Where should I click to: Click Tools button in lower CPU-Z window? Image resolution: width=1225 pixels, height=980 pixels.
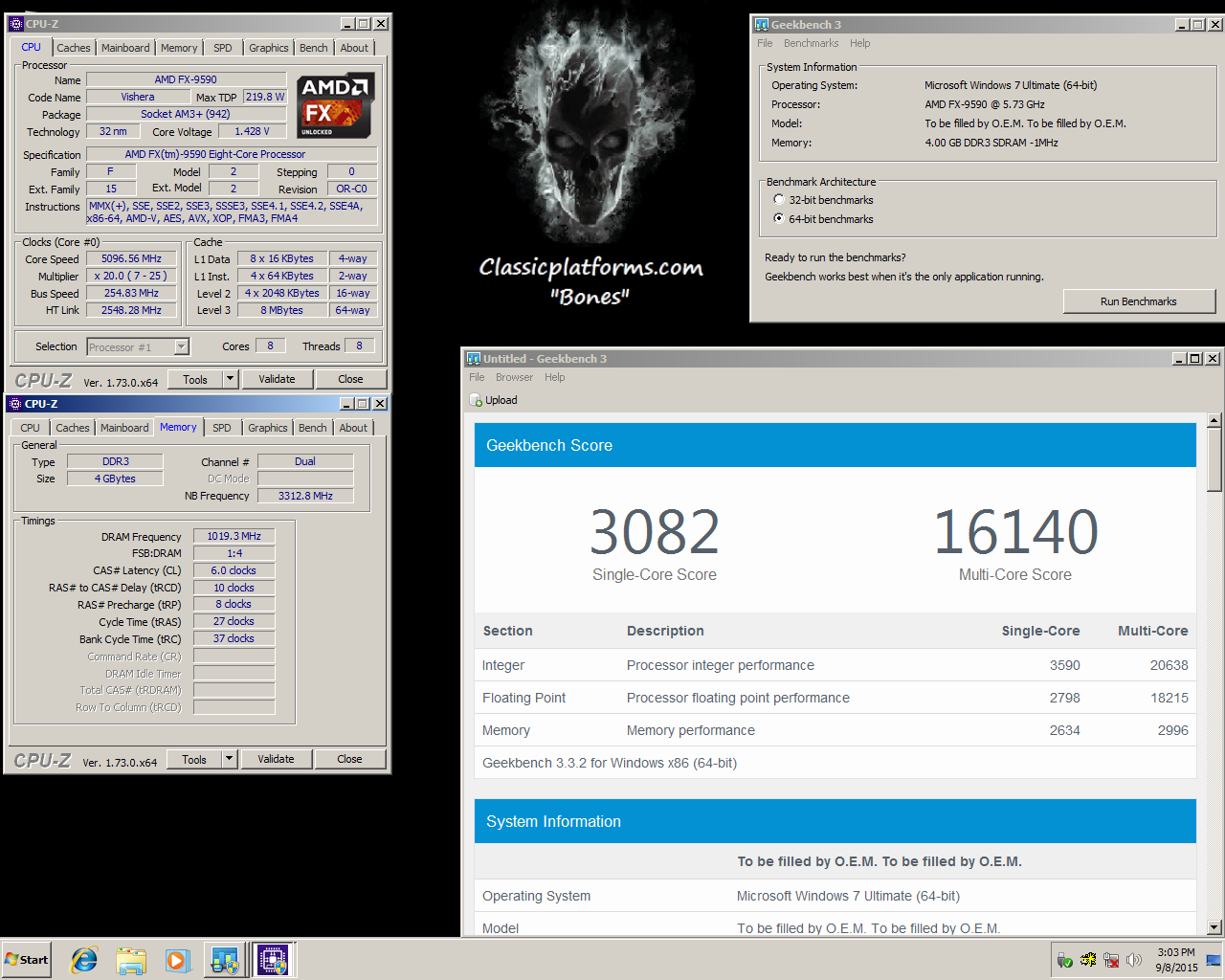point(194,759)
